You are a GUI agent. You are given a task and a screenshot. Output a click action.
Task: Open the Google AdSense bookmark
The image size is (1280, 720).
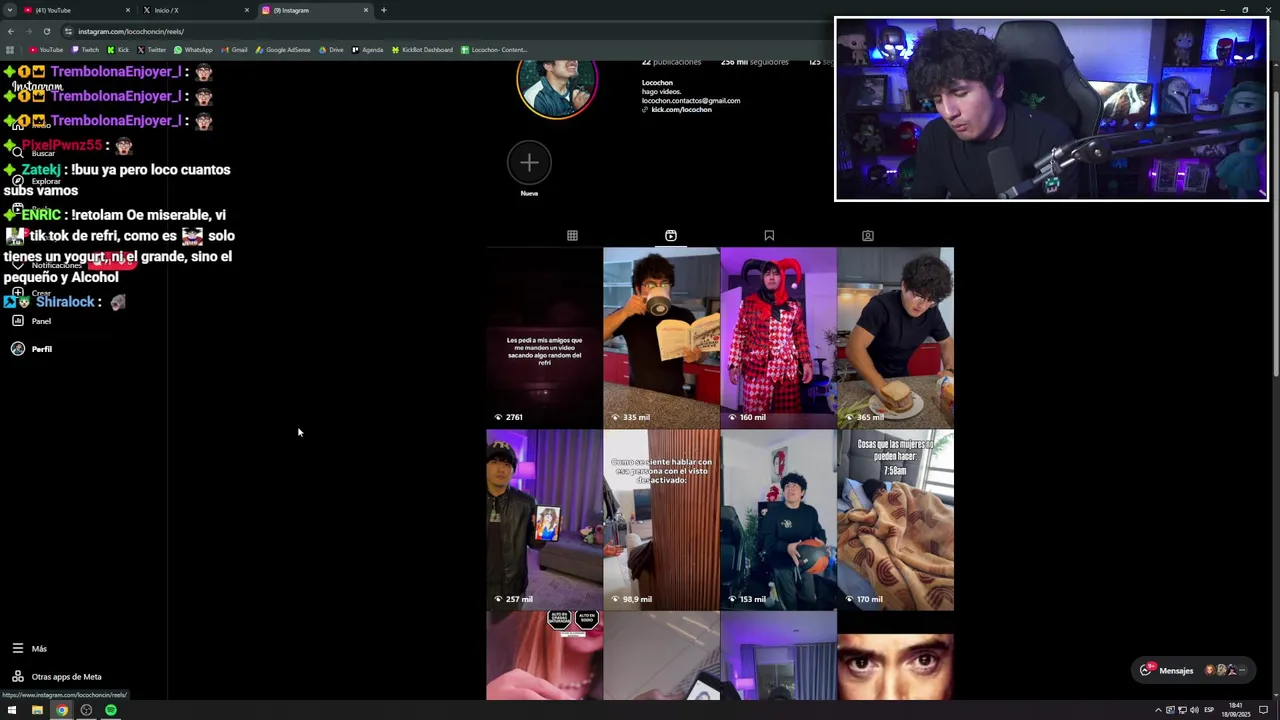(x=283, y=50)
